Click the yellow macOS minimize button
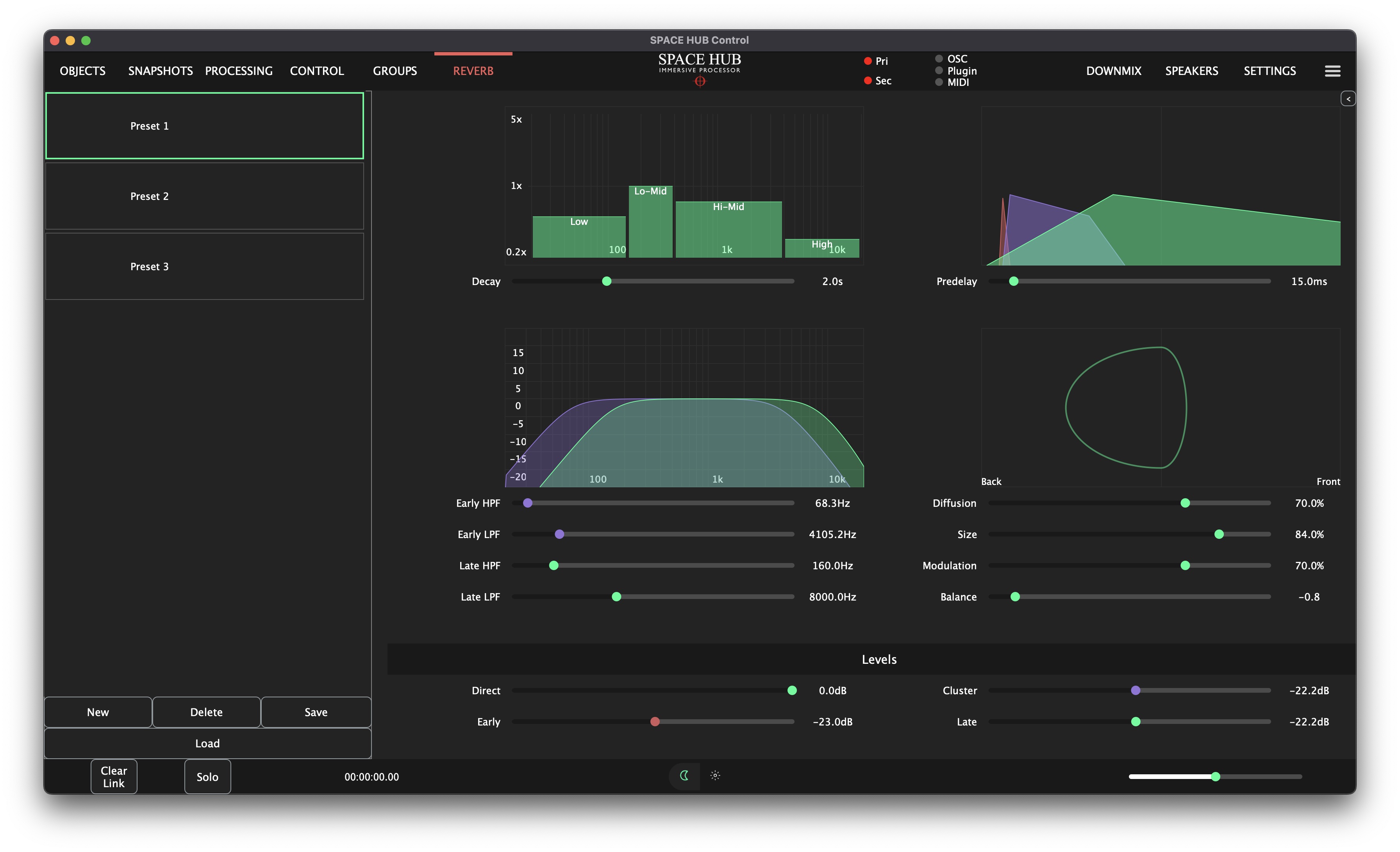Screen dimensions: 1400x852 tap(70, 40)
